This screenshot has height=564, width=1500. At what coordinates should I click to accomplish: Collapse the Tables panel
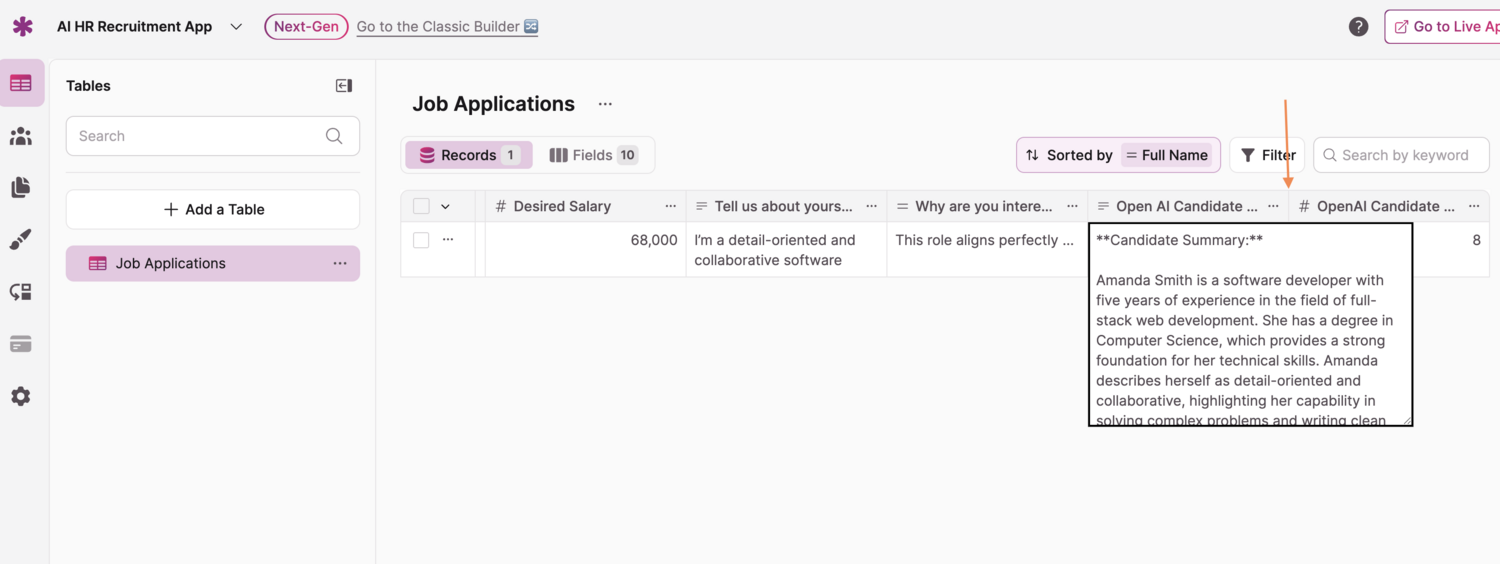point(344,86)
